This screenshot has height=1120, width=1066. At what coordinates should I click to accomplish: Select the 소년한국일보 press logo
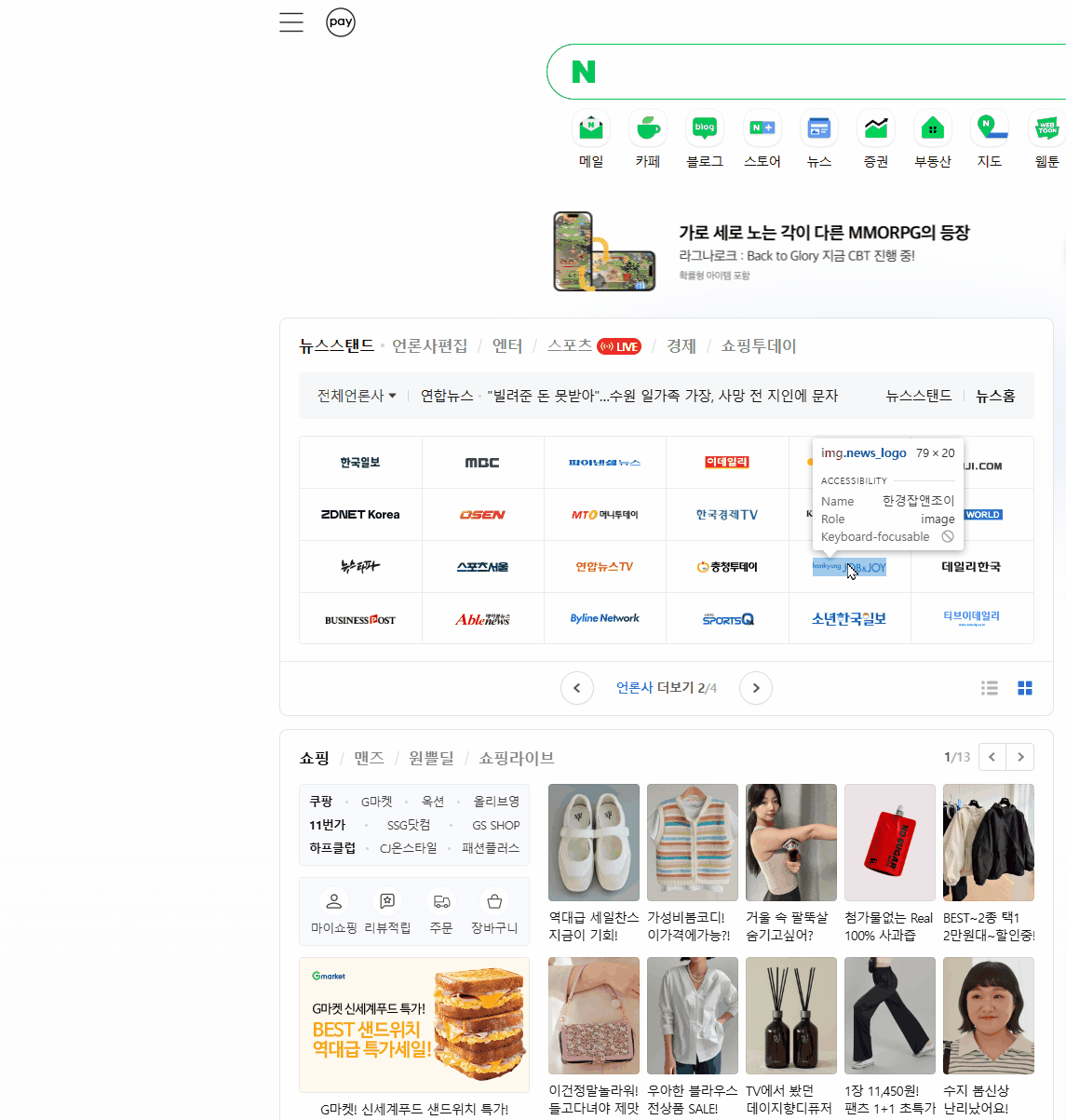click(849, 619)
